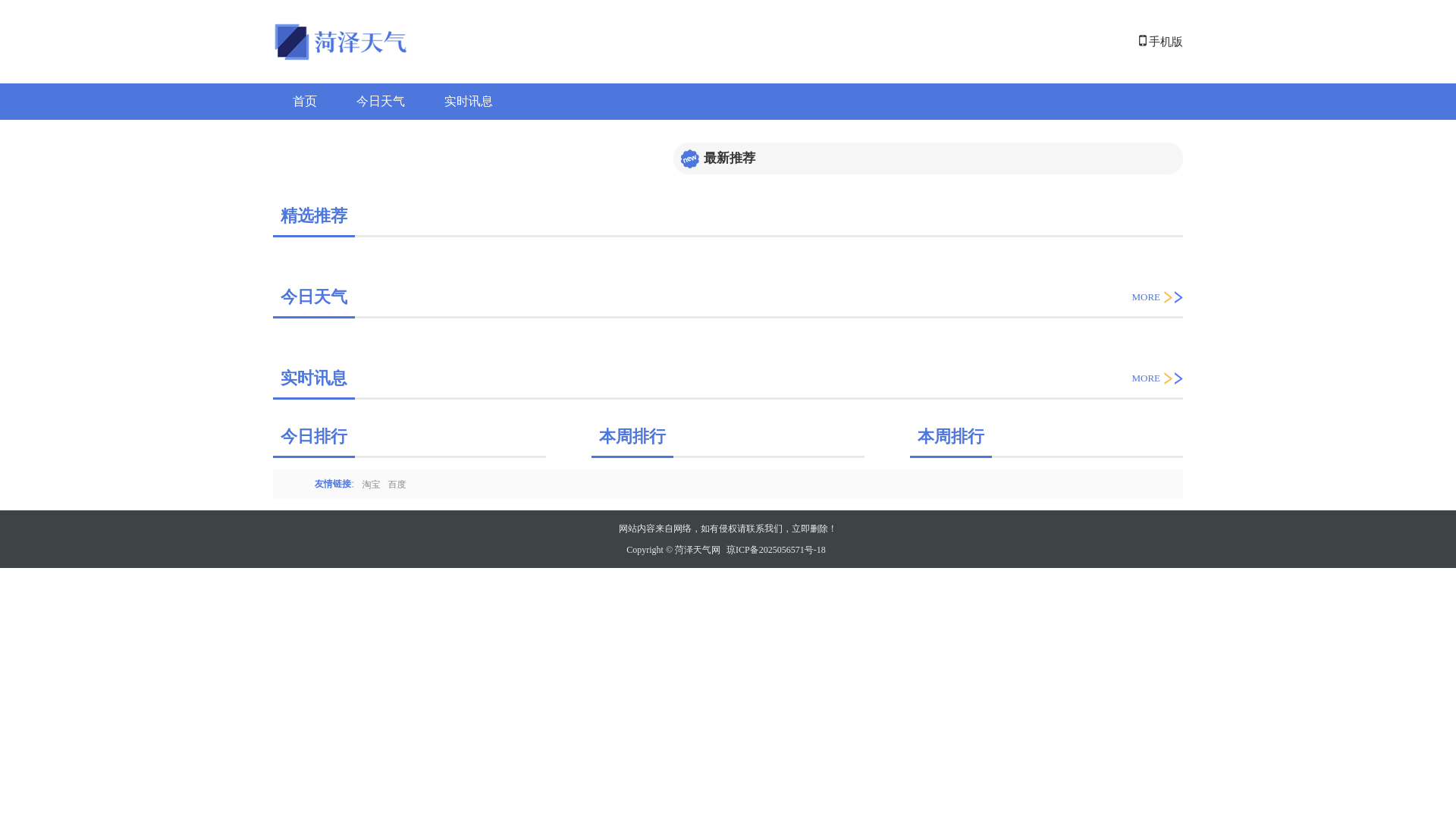
Task: Click the 今日天气 section heading
Action: [x=314, y=297]
